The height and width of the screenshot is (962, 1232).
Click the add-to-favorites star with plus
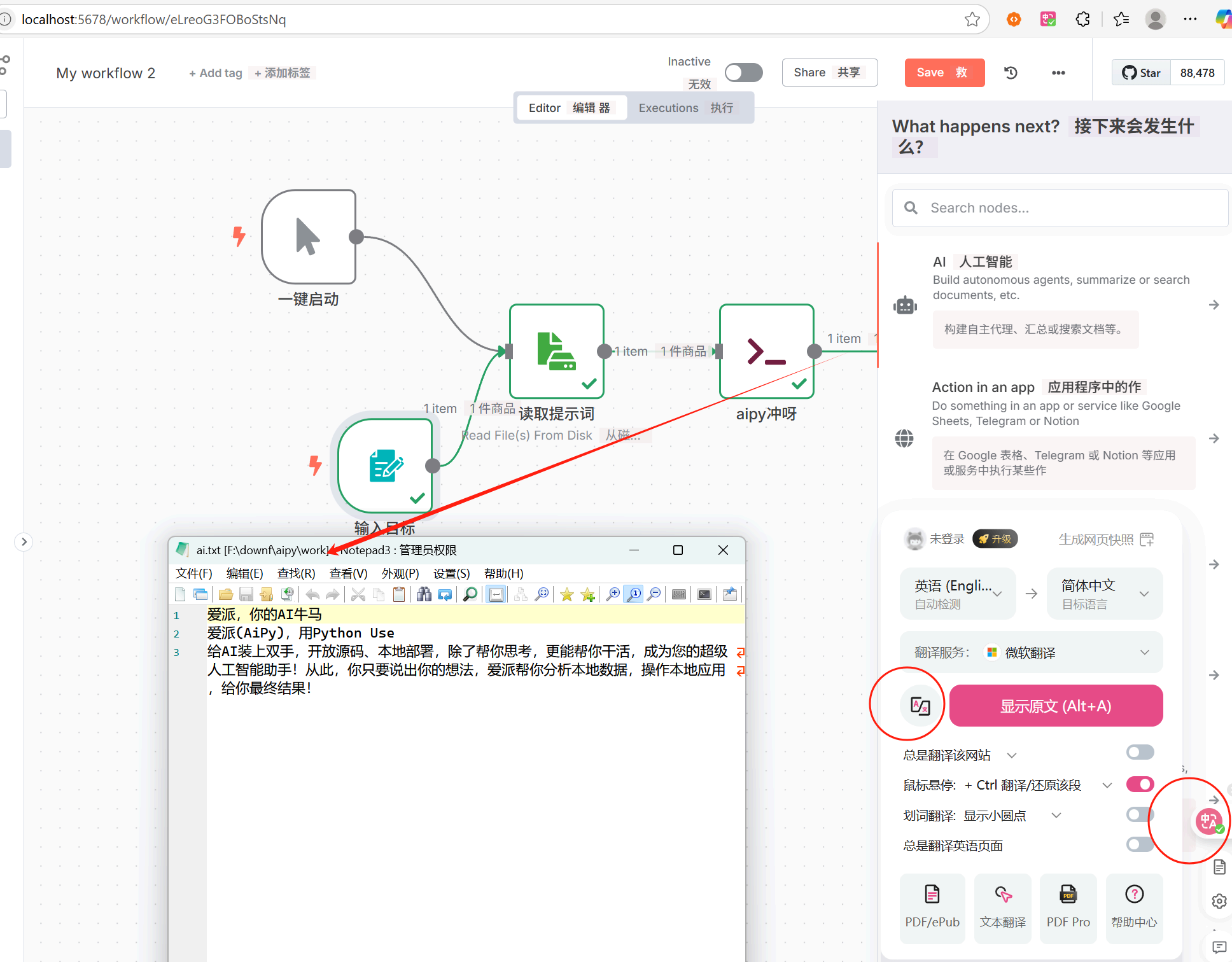pyautogui.click(x=587, y=594)
